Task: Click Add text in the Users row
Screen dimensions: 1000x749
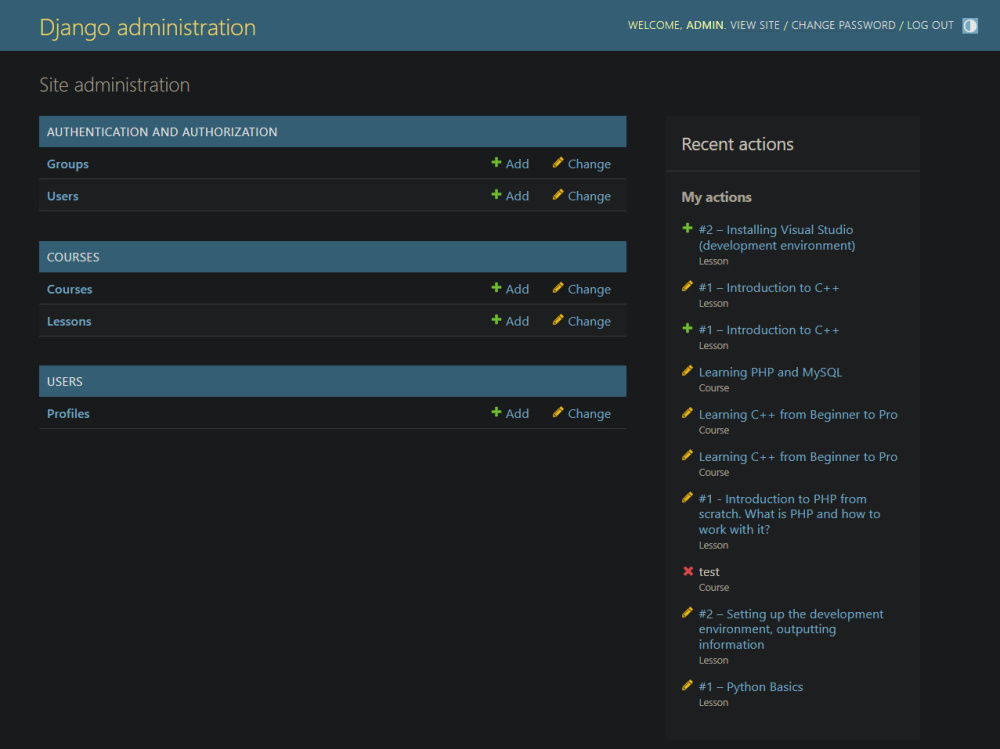Action: coord(517,196)
